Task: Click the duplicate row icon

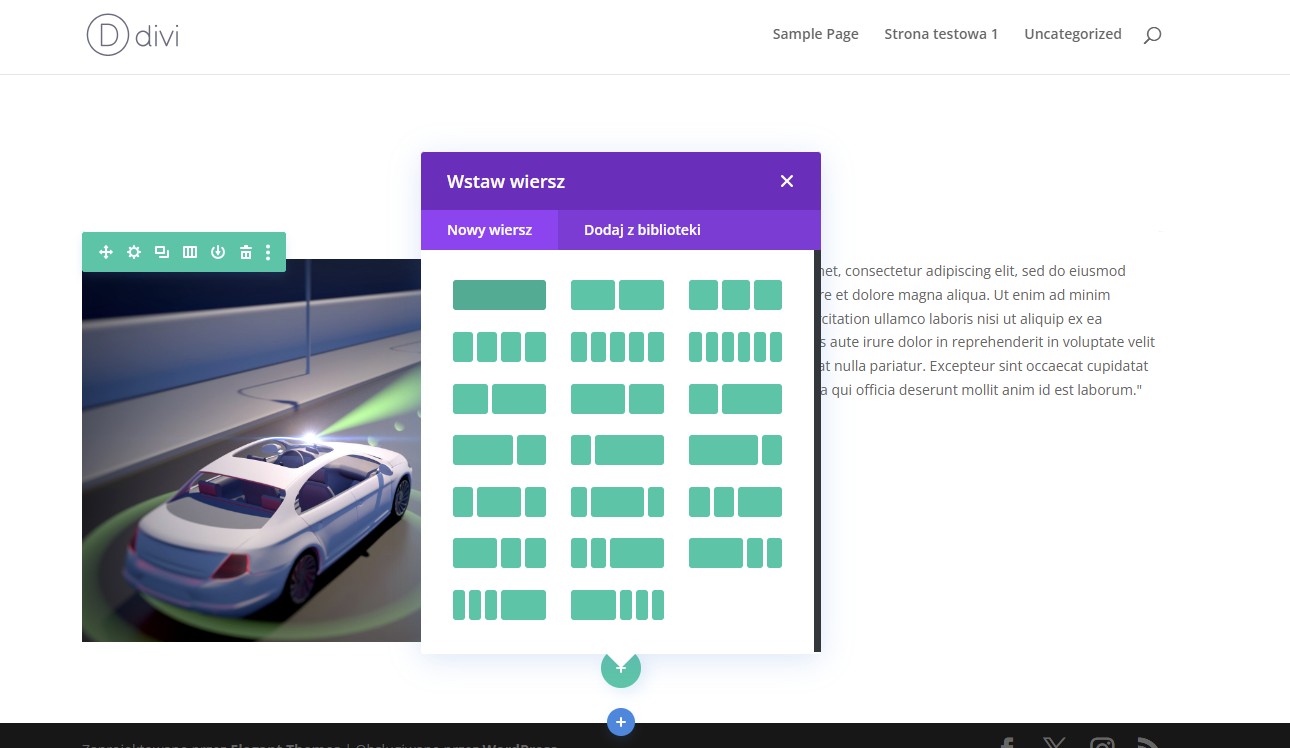Action: 162,253
